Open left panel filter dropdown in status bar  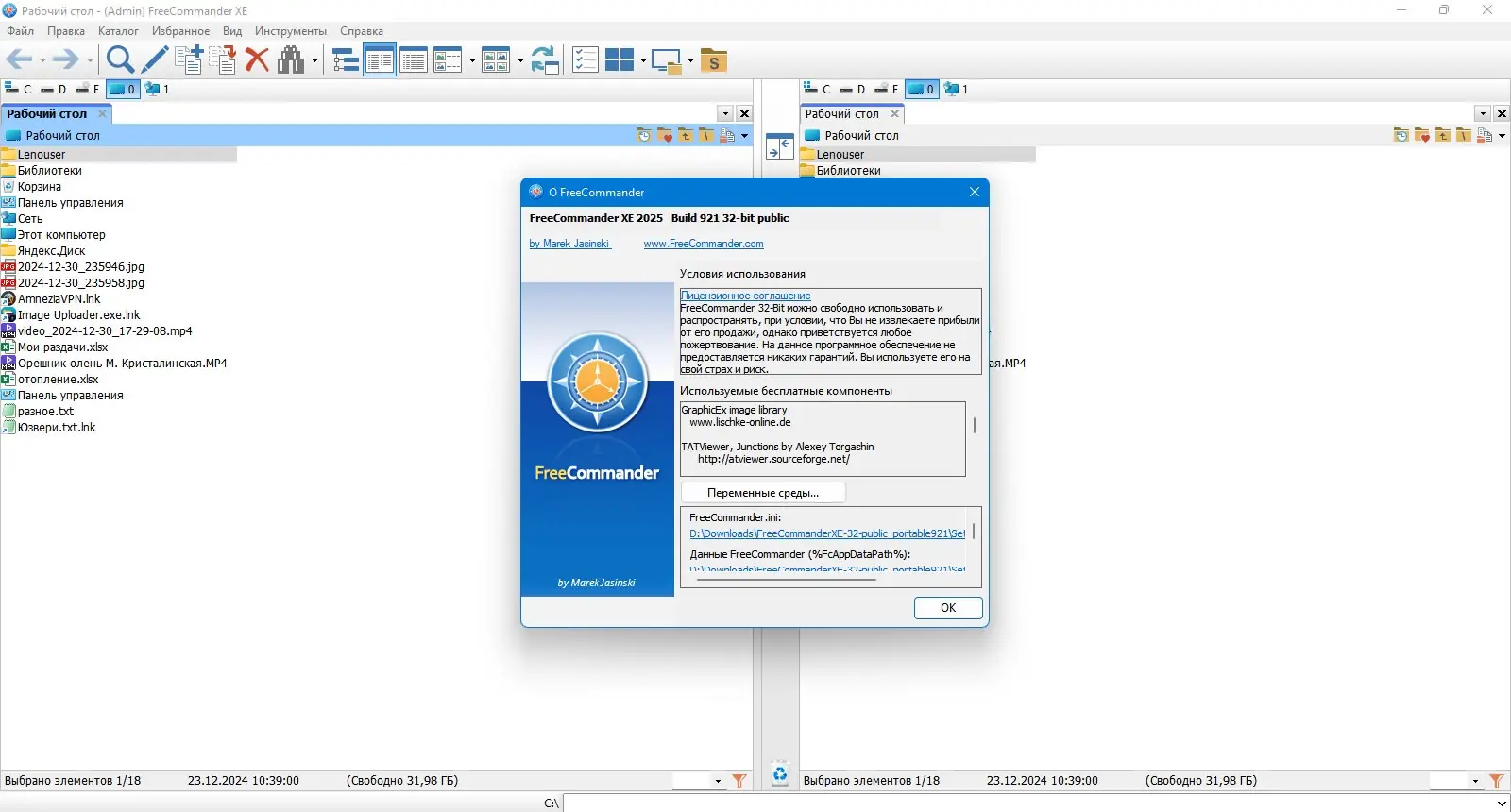718,781
